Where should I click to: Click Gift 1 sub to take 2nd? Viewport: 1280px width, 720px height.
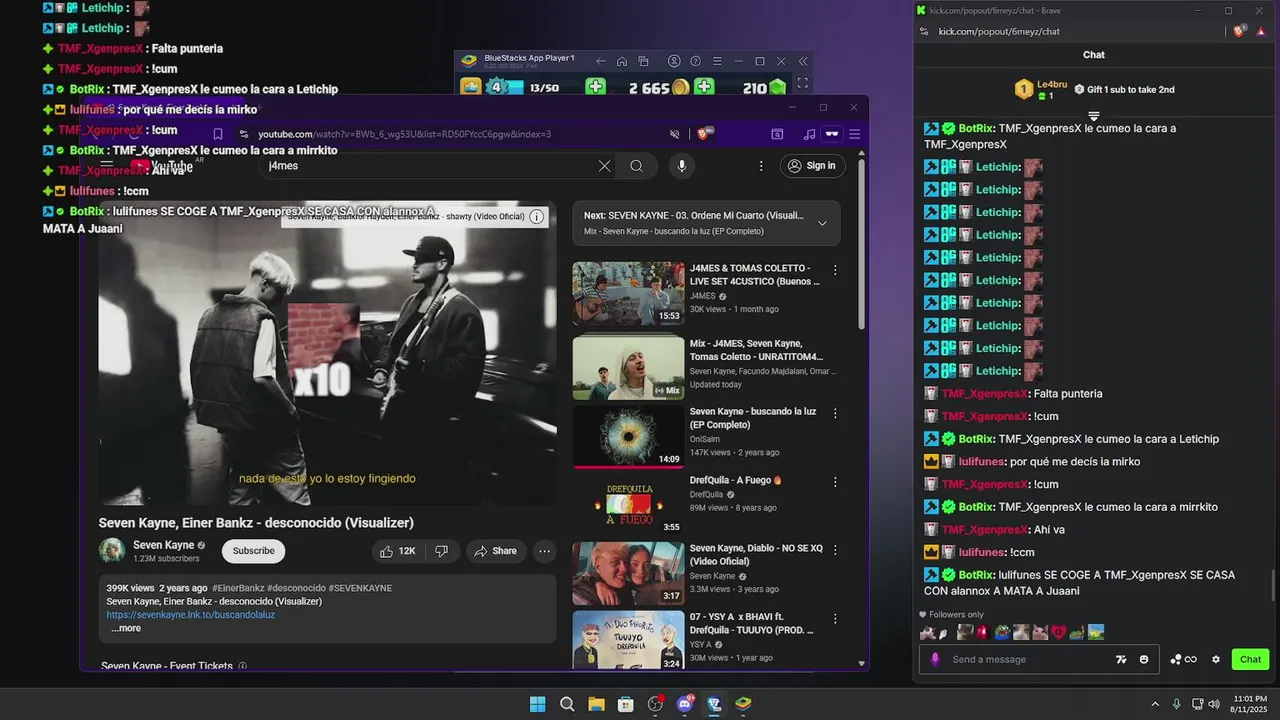(x=1124, y=89)
